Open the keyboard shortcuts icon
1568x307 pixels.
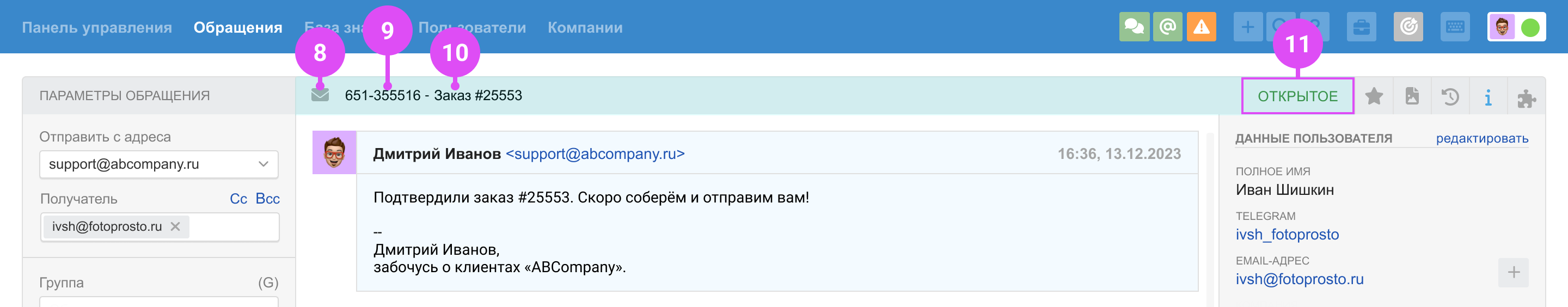(x=1455, y=27)
